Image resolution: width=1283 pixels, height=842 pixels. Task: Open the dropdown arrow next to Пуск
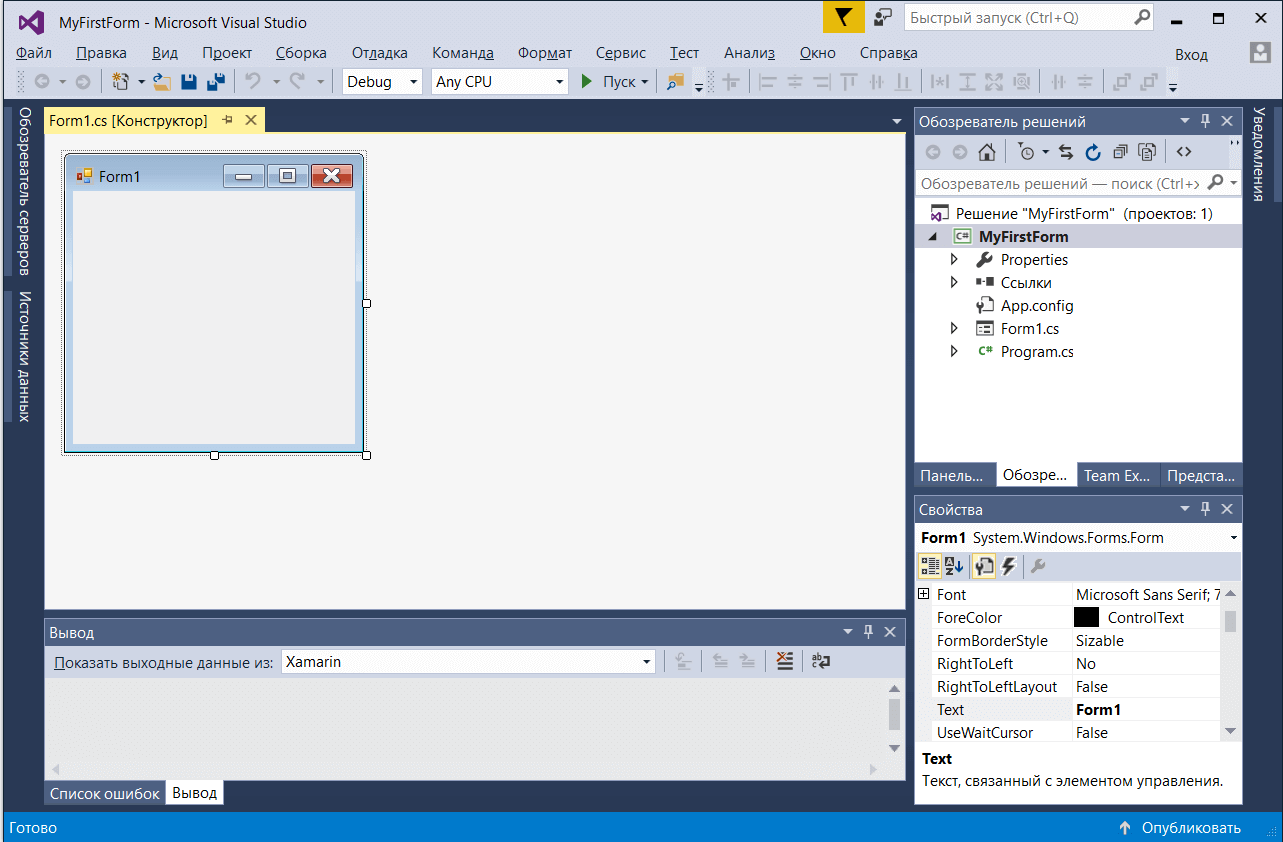(644, 82)
